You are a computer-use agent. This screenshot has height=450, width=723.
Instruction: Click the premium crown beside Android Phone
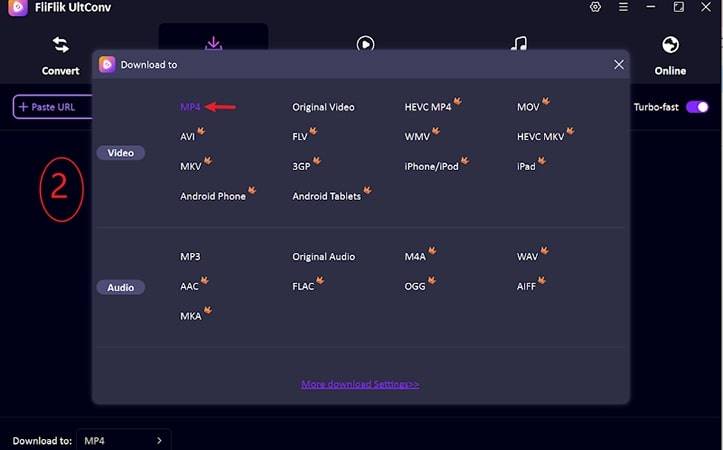252,190
